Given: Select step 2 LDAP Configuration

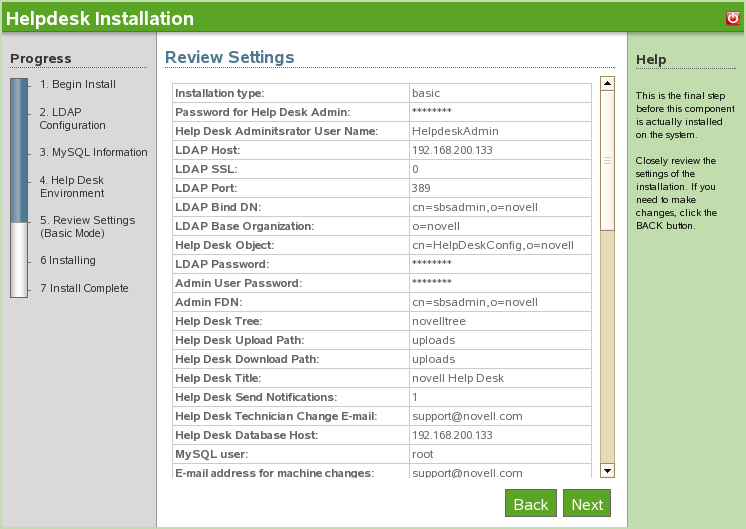Looking at the screenshot, I should coord(72,118).
